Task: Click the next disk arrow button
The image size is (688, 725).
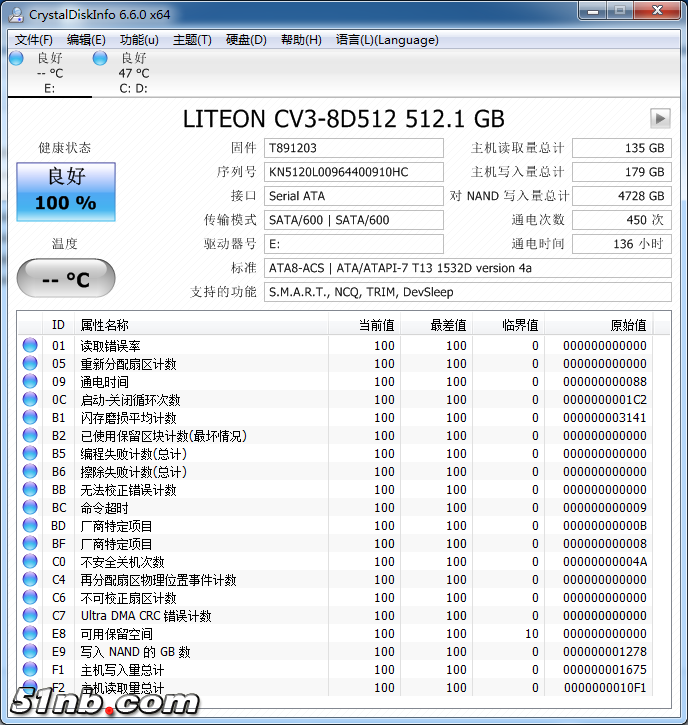Action: [659, 118]
